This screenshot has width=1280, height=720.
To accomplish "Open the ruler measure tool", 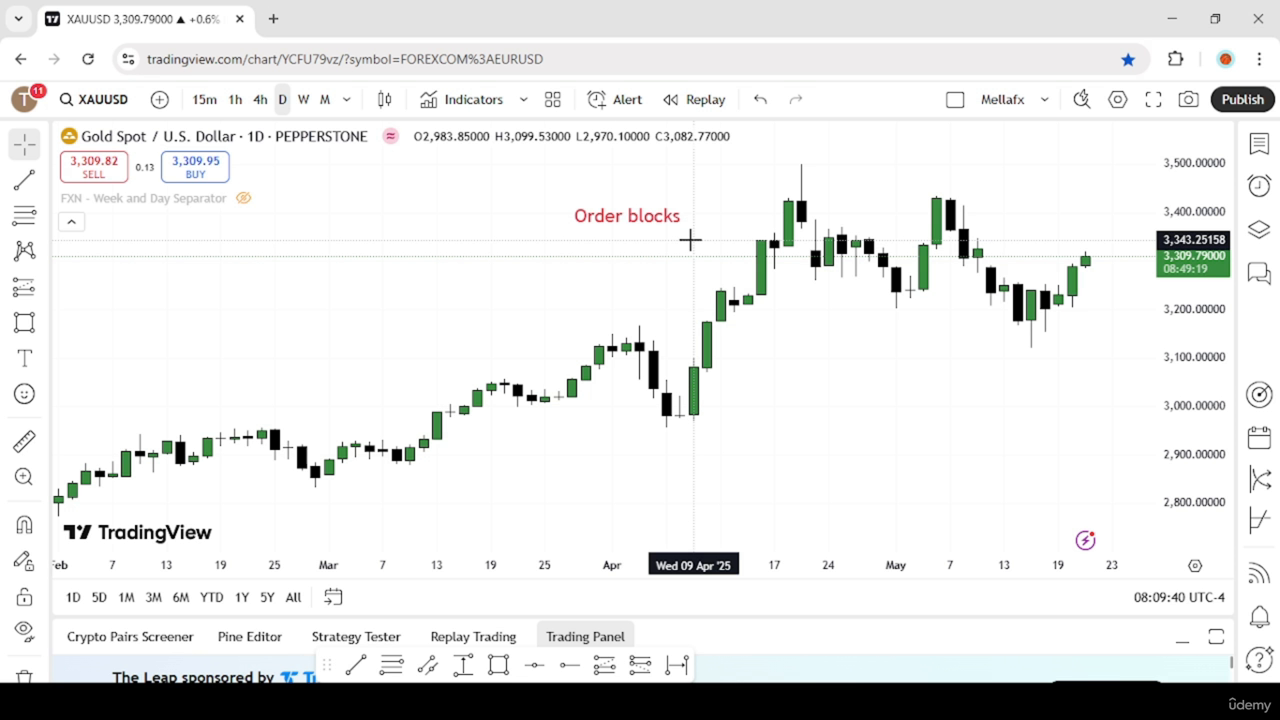I will (x=24, y=441).
